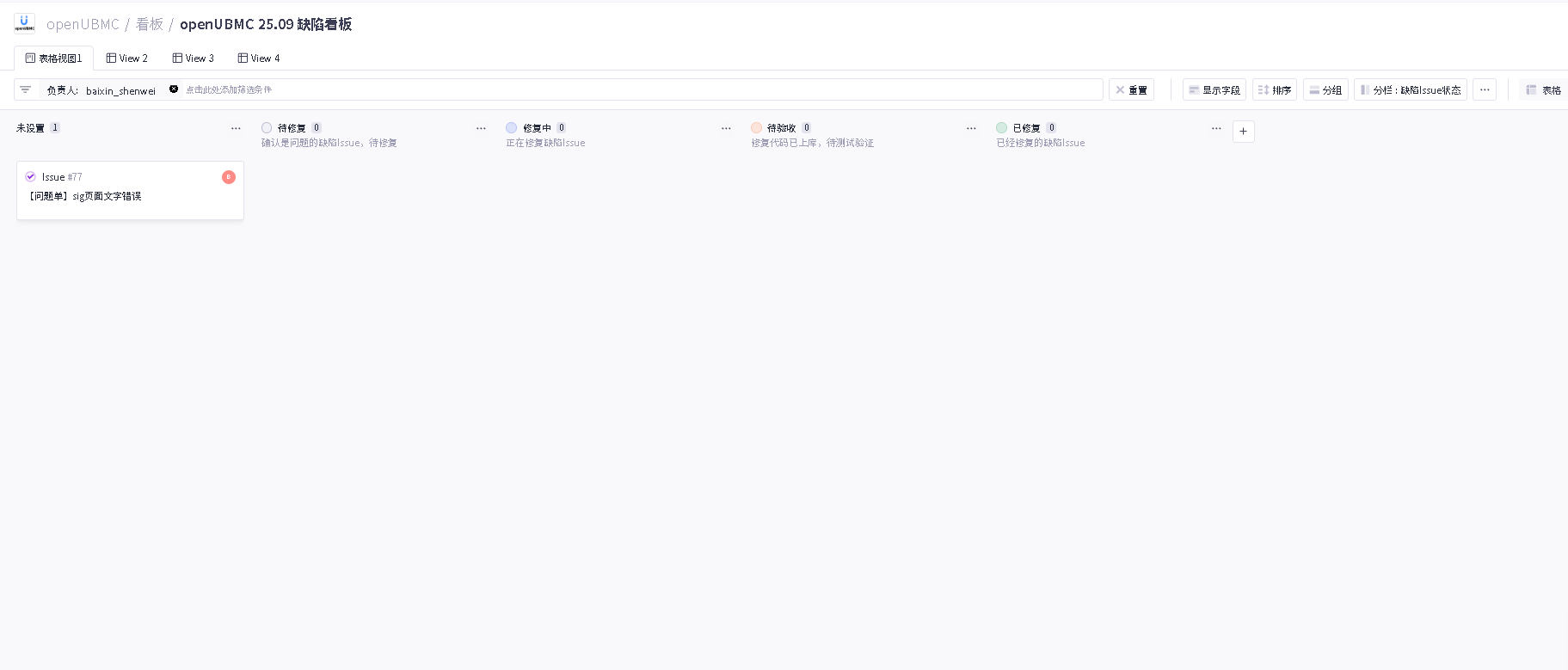Open the 待验收 column options menu
This screenshot has width=1568, height=670.
pyautogui.click(x=971, y=128)
